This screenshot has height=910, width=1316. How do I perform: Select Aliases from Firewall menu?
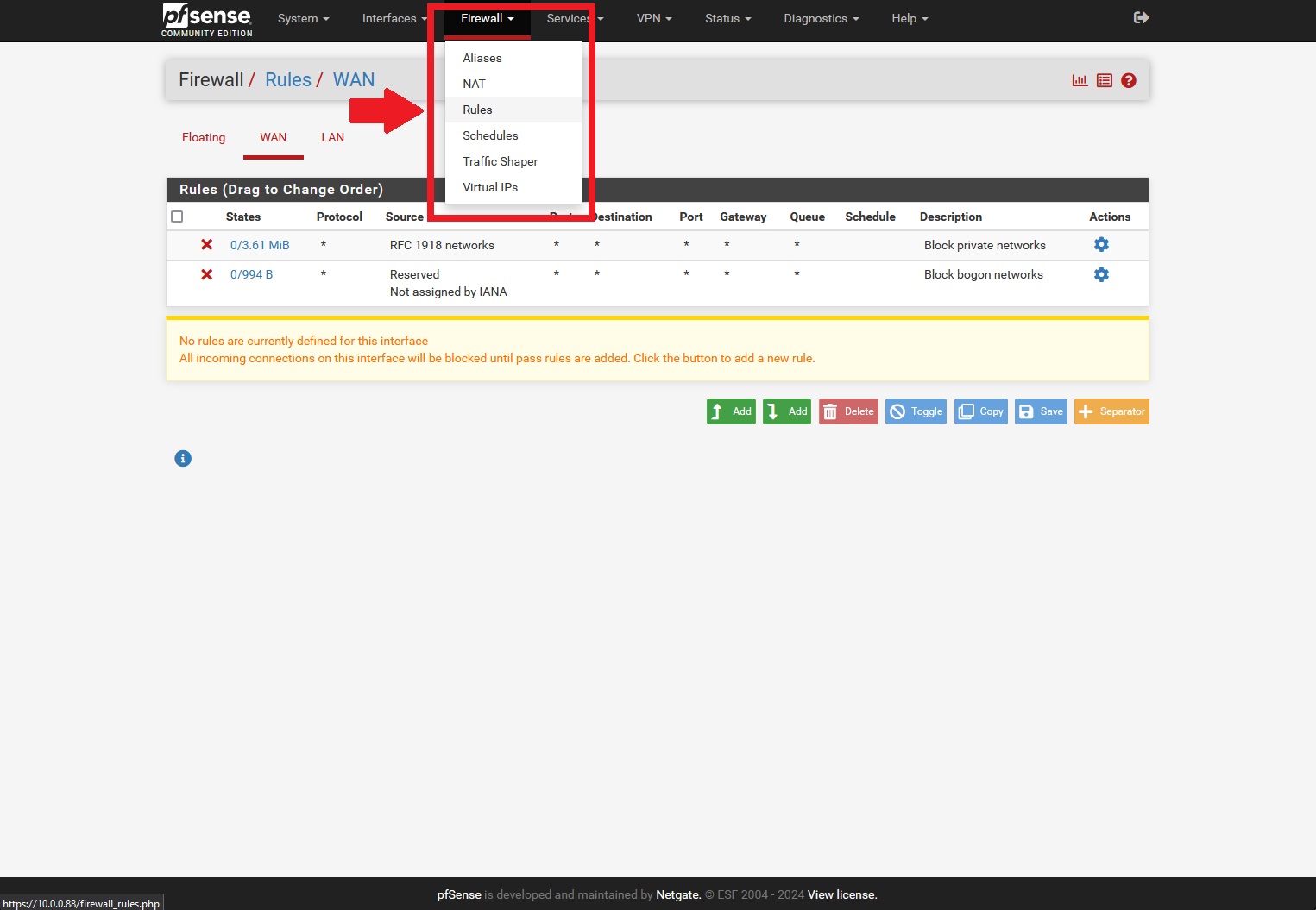(513, 58)
